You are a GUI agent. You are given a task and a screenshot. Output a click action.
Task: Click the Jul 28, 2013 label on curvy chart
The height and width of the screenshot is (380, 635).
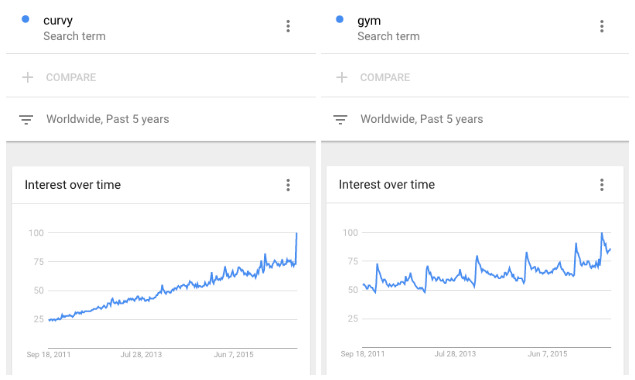coord(141,354)
